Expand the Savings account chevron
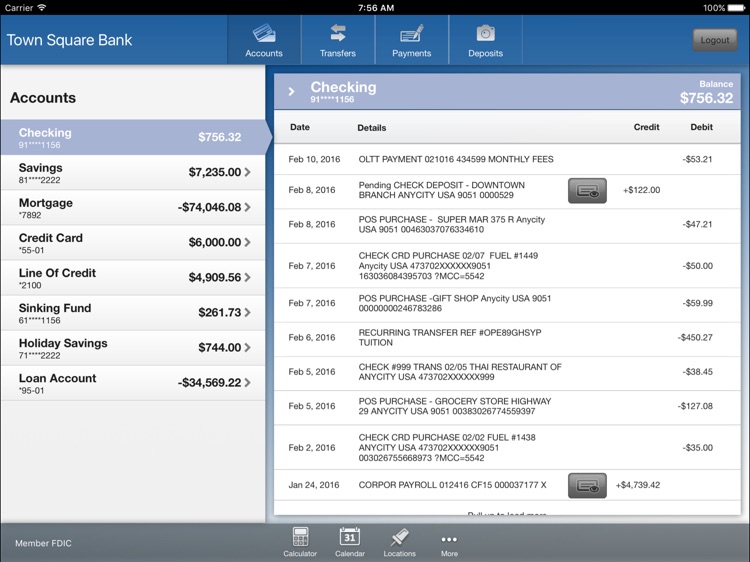This screenshot has height=562, width=750. [248, 172]
